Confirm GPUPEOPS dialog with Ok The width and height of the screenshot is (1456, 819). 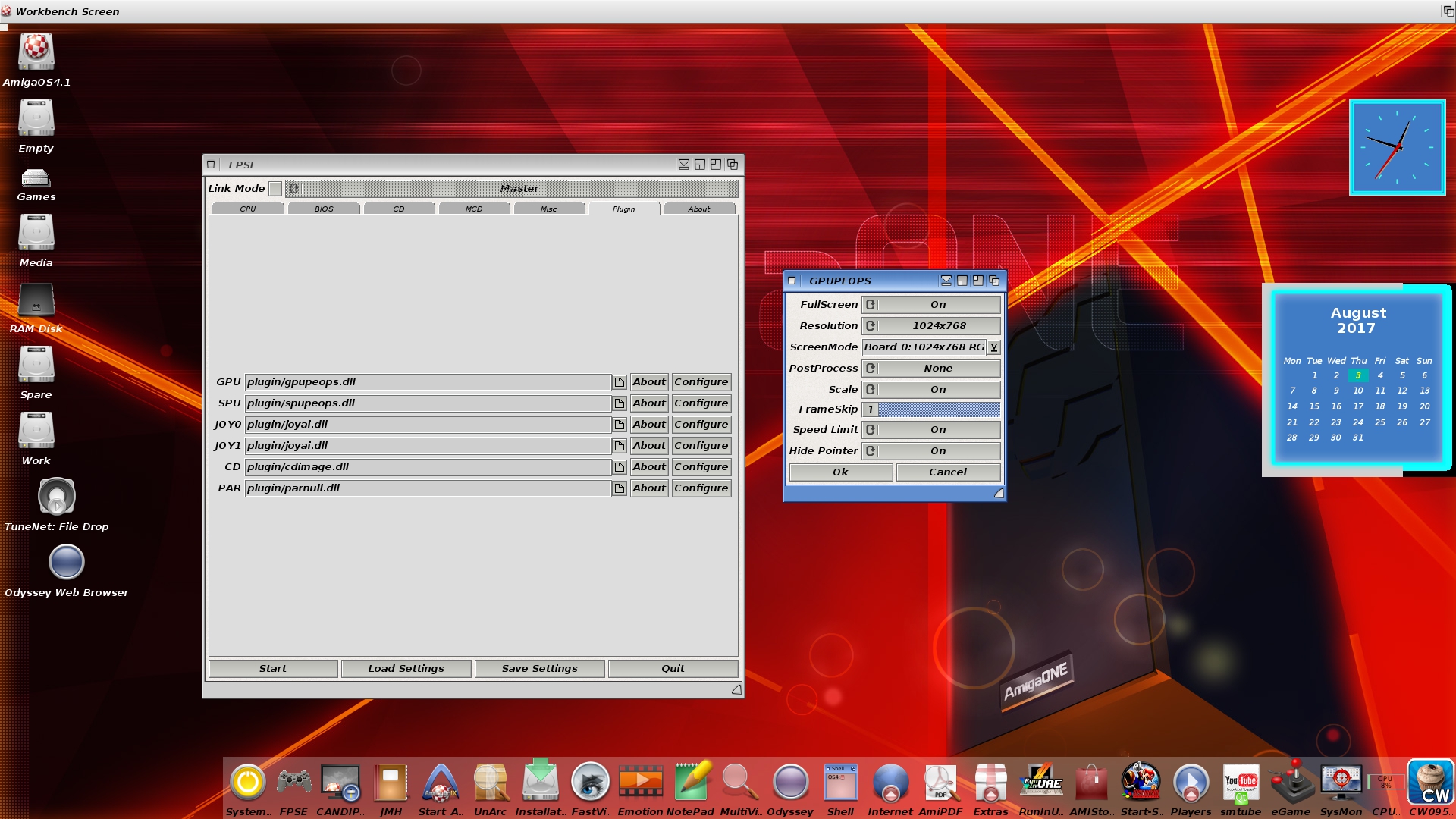841,472
